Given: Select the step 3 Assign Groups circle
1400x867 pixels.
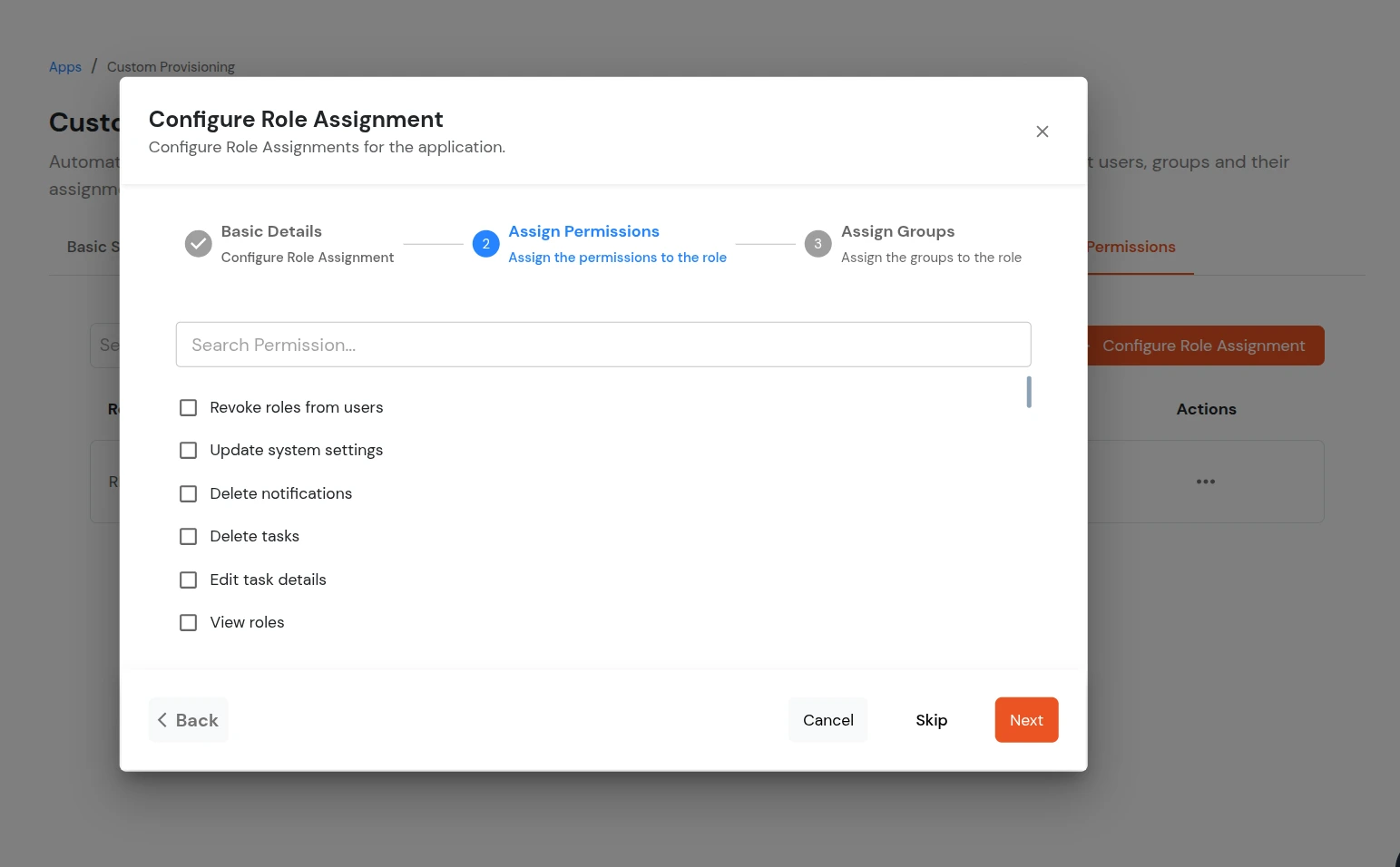Looking at the screenshot, I should pyautogui.click(x=817, y=243).
